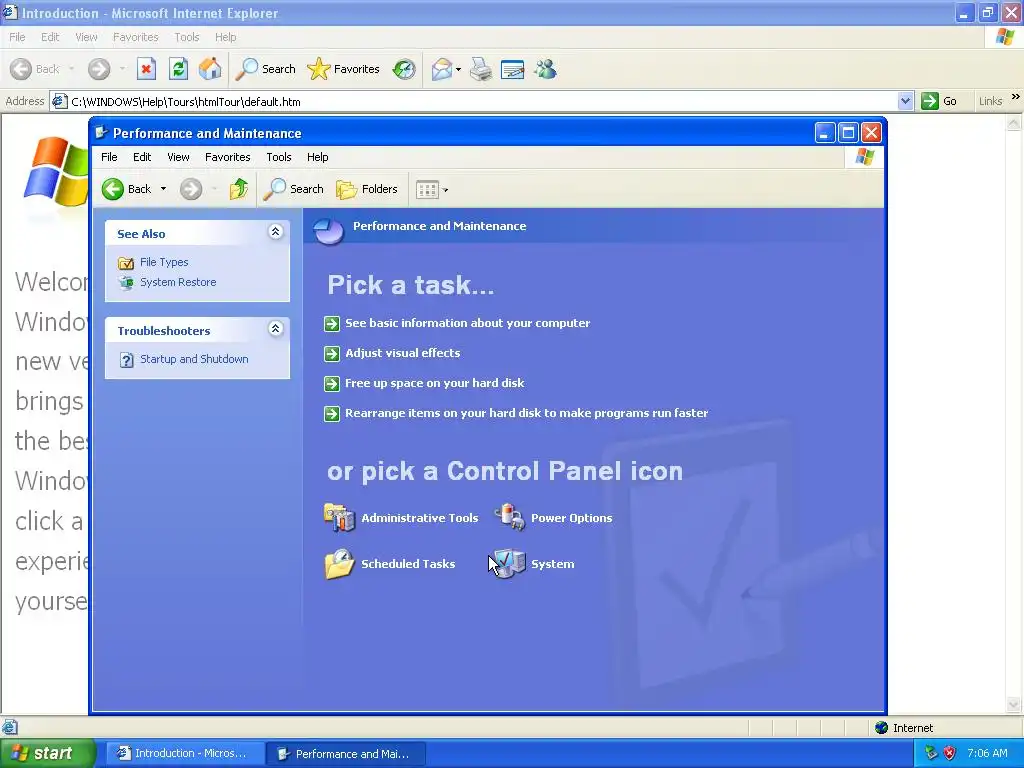Open the System Restore link

[x=178, y=282]
